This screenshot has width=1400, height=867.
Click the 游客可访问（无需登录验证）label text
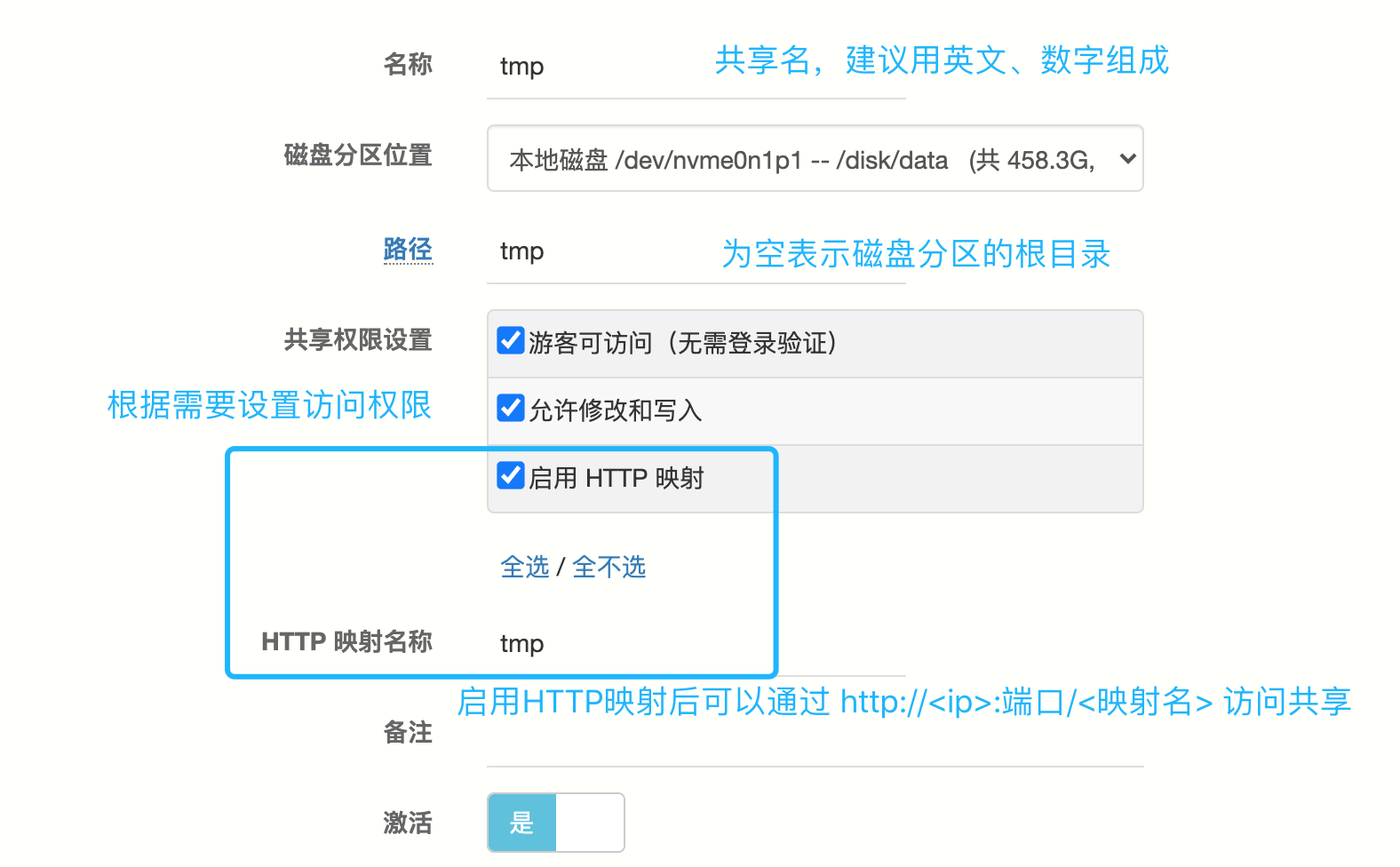tap(682, 343)
